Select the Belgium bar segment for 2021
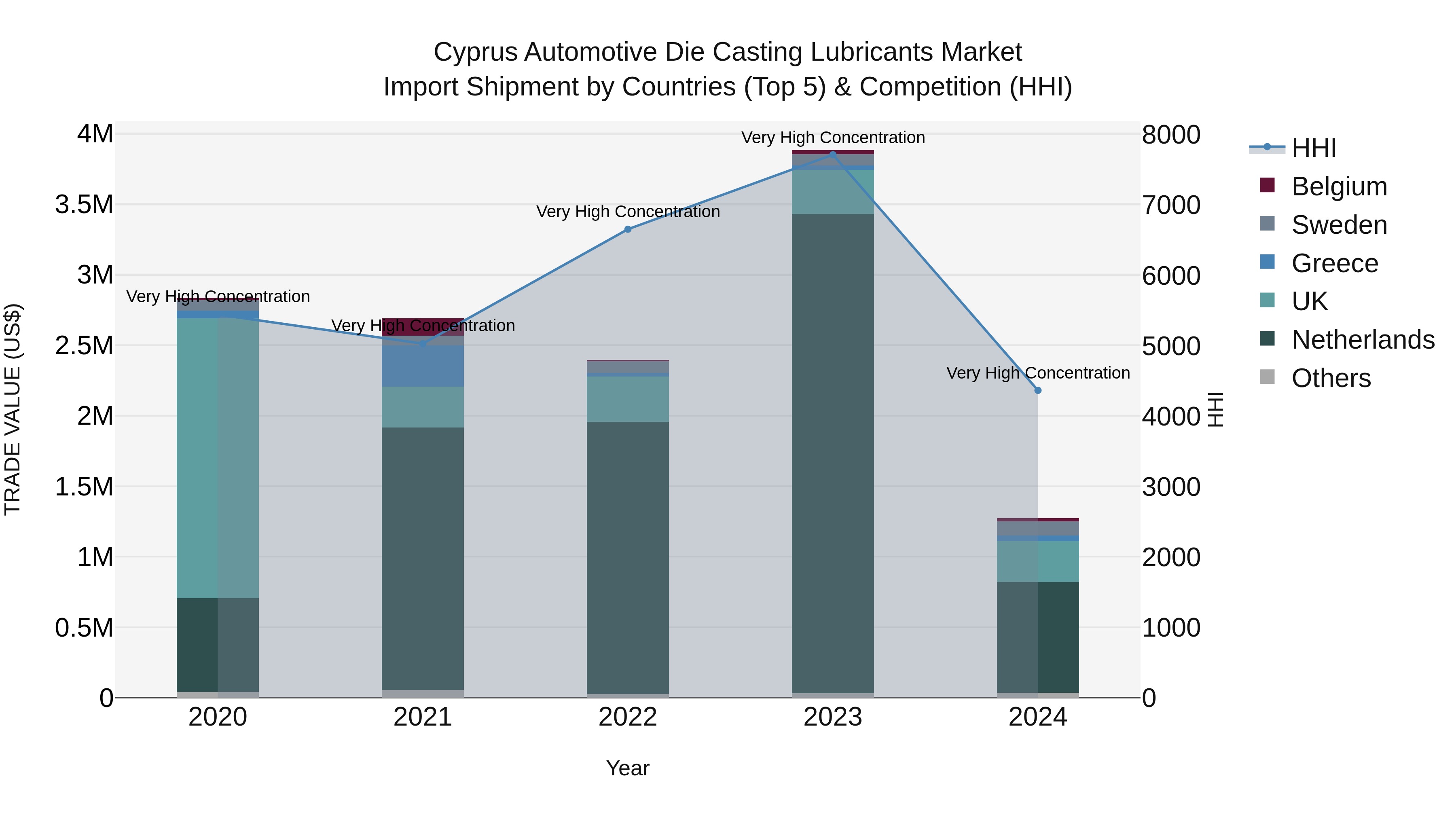This screenshot has height=819, width=1456. click(423, 327)
